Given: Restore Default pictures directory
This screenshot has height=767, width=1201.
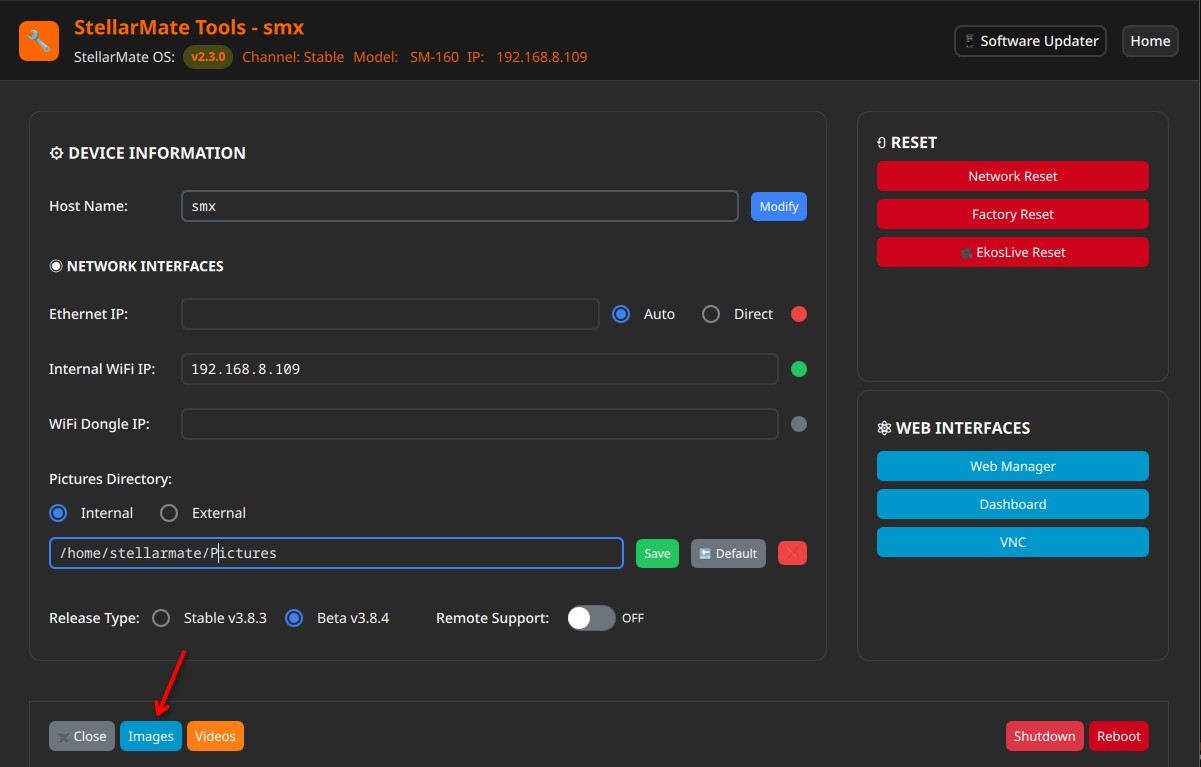Looking at the screenshot, I should pos(728,553).
